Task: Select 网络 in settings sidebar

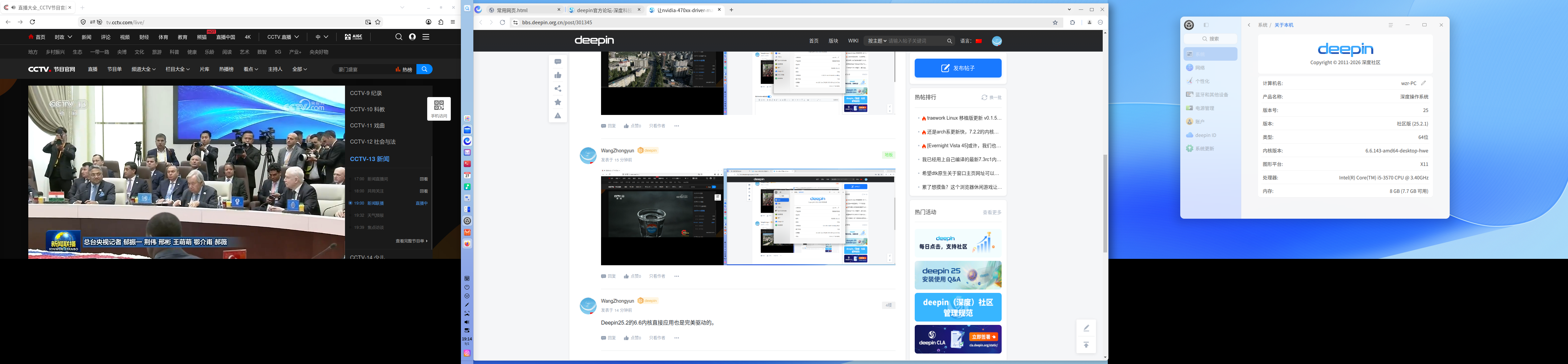Action: coord(1210,67)
